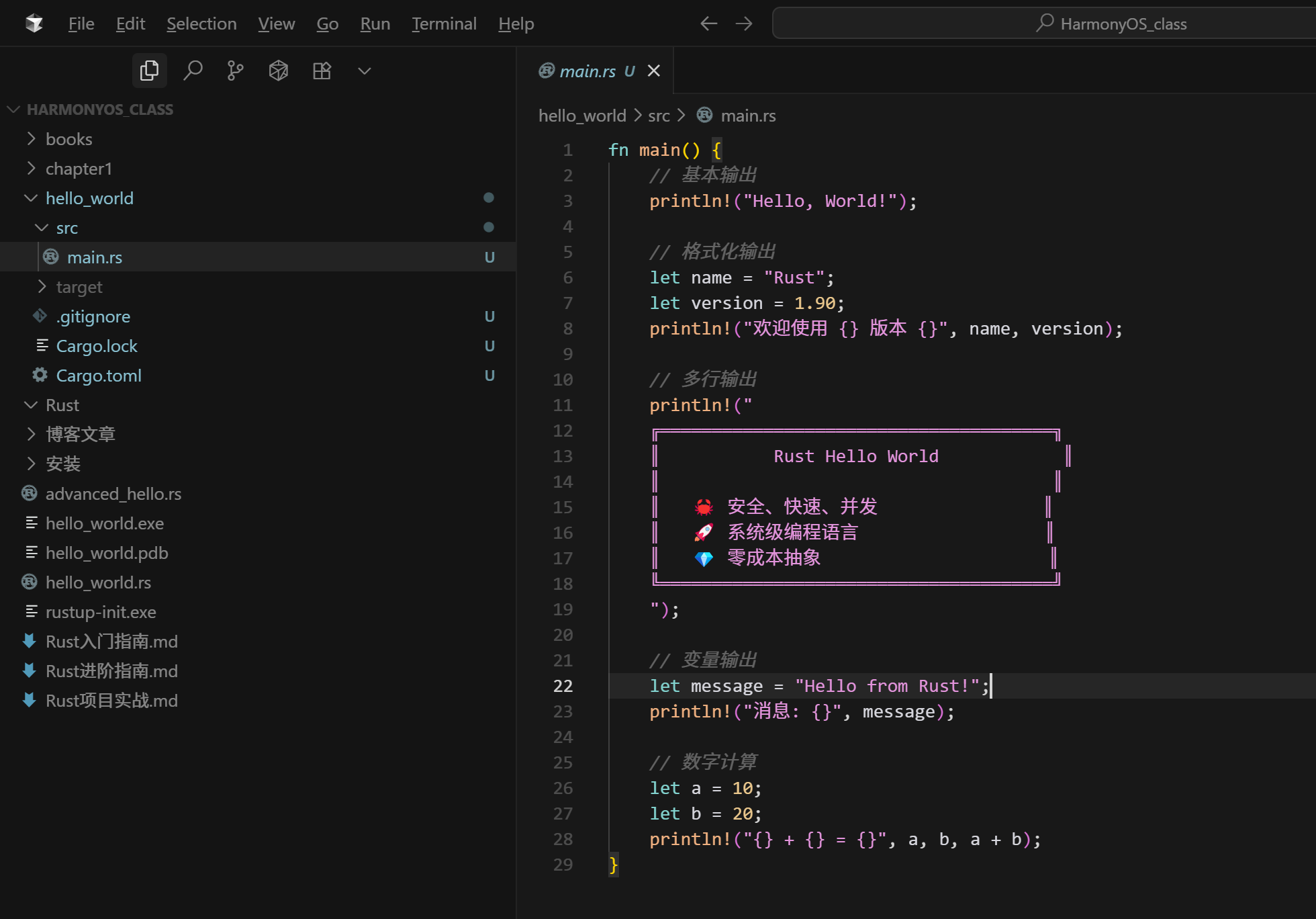Click hello_world in the breadcrumb
This screenshot has width=1316, height=919.
click(582, 116)
